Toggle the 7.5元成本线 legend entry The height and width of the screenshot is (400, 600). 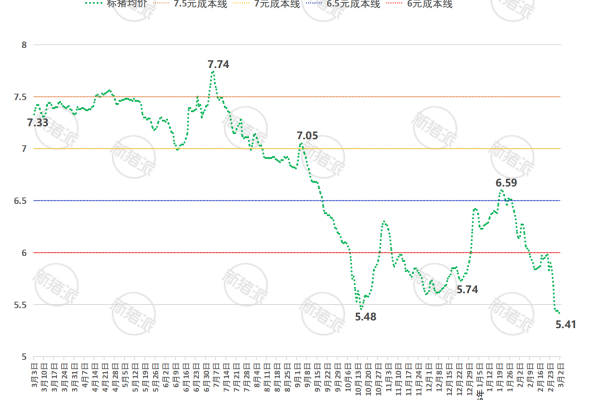point(200,4)
